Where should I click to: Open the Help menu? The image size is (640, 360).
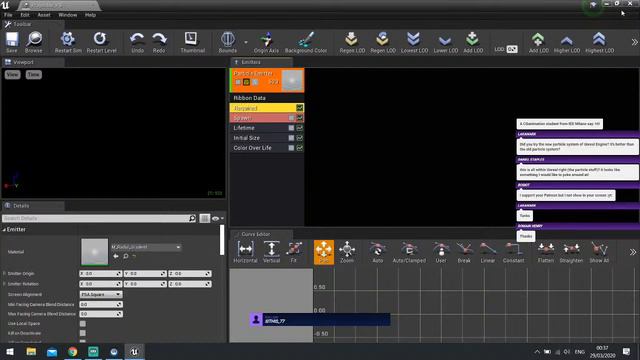click(x=90, y=15)
